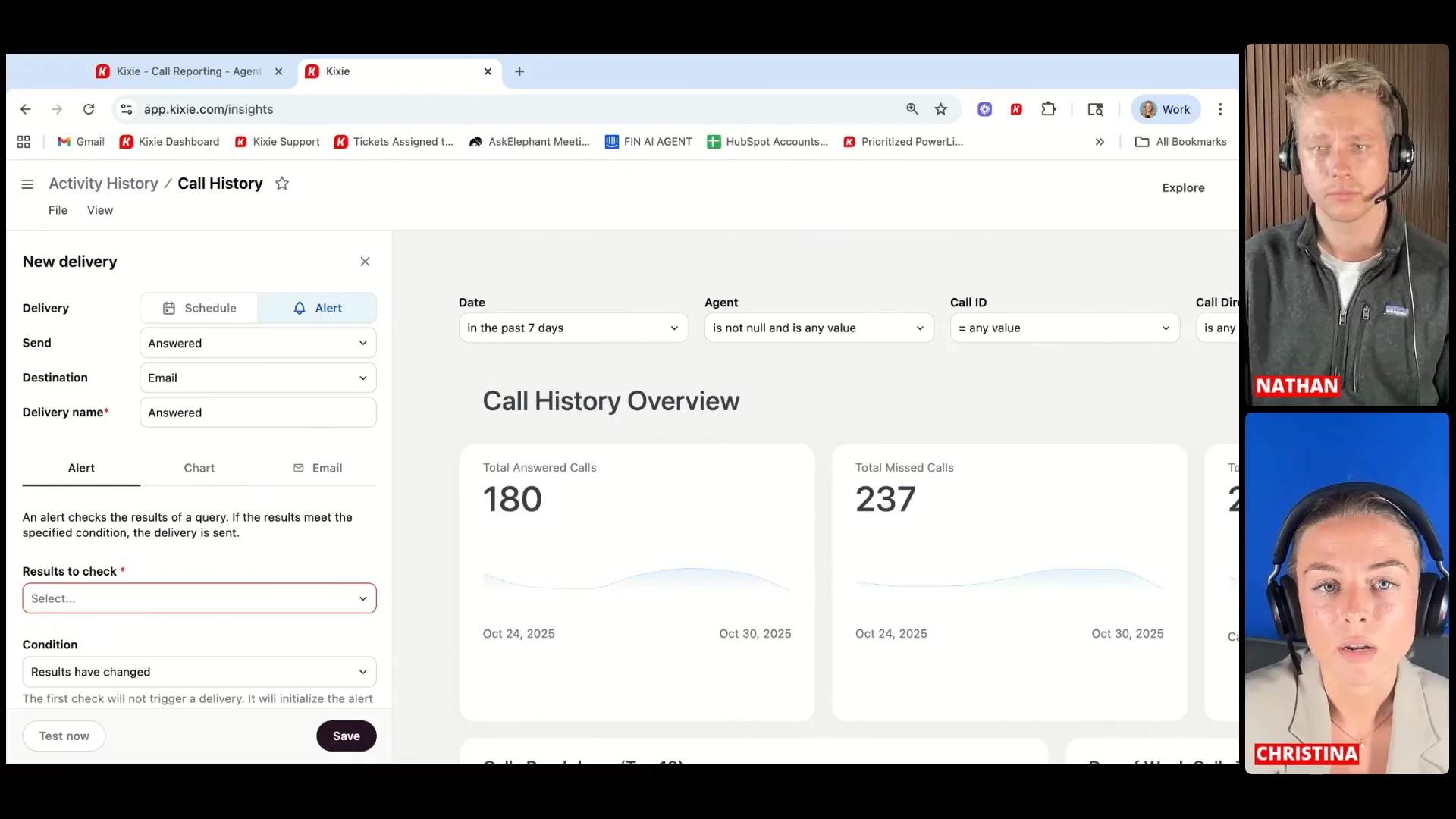Switch to the Chart tab

point(199,468)
